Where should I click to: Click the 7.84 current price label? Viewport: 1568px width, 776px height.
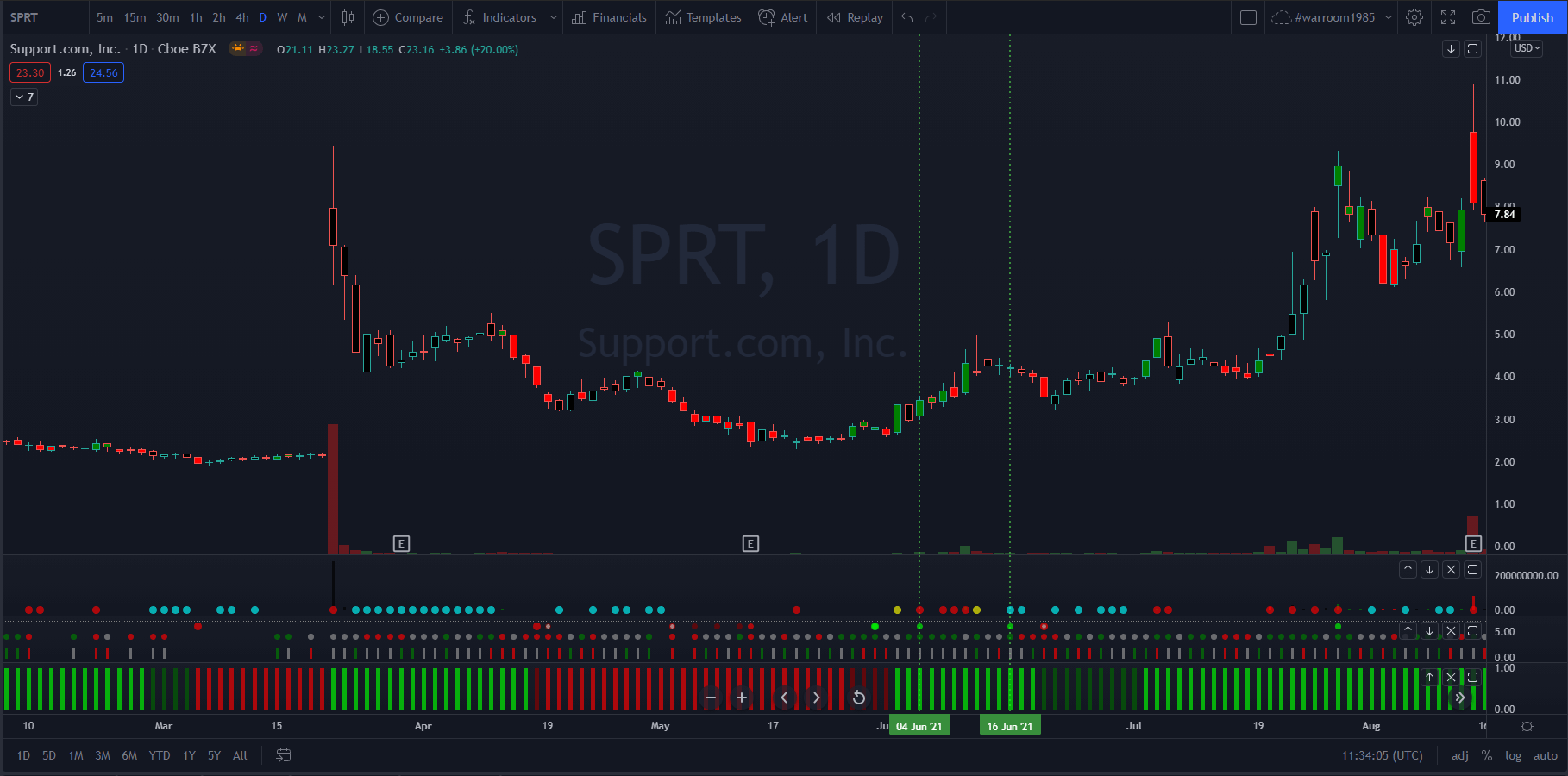tap(1504, 214)
